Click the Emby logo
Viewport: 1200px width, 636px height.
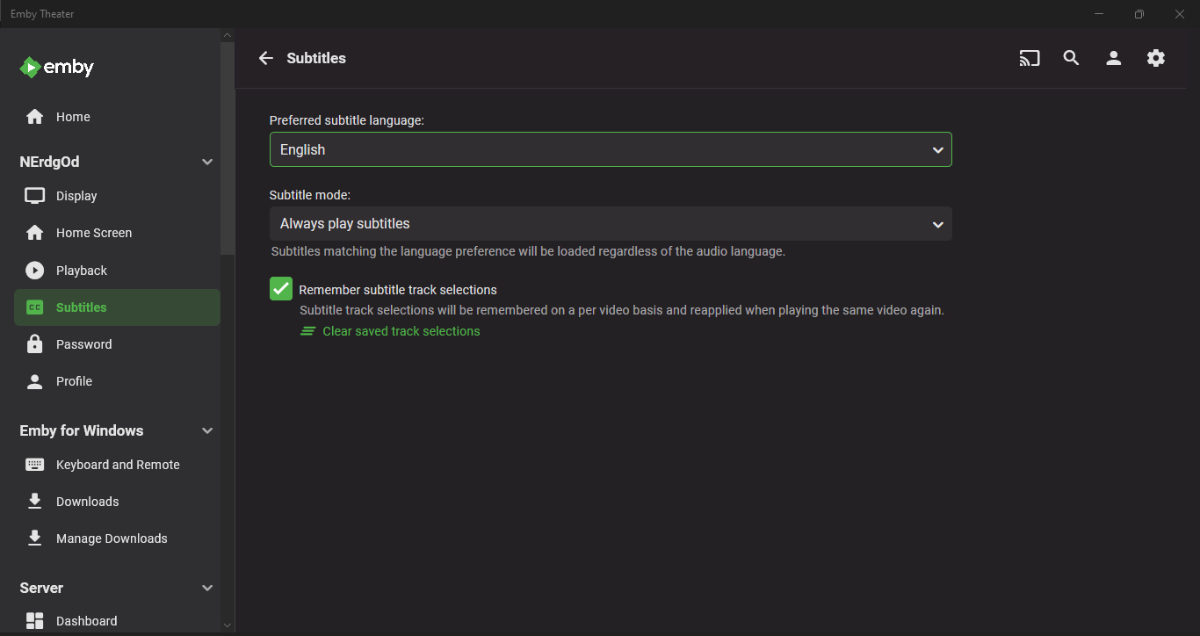[x=57, y=68]
